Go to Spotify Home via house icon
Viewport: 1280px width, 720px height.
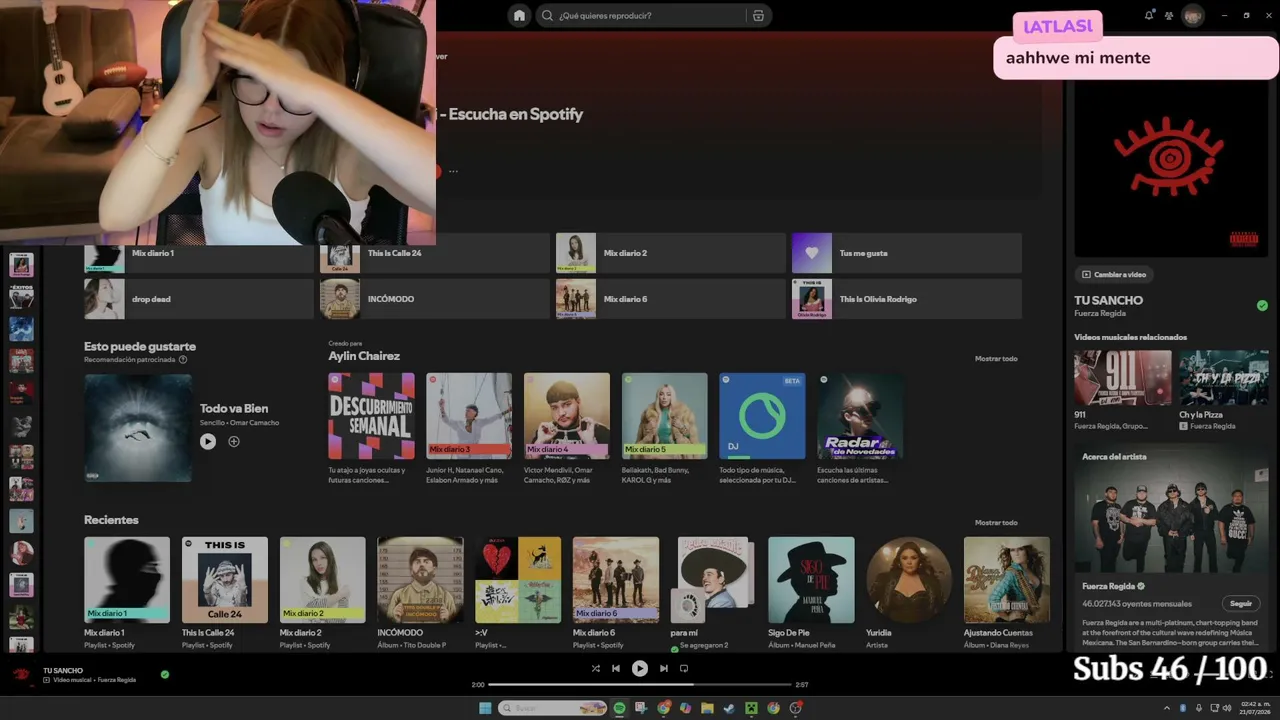519,15
